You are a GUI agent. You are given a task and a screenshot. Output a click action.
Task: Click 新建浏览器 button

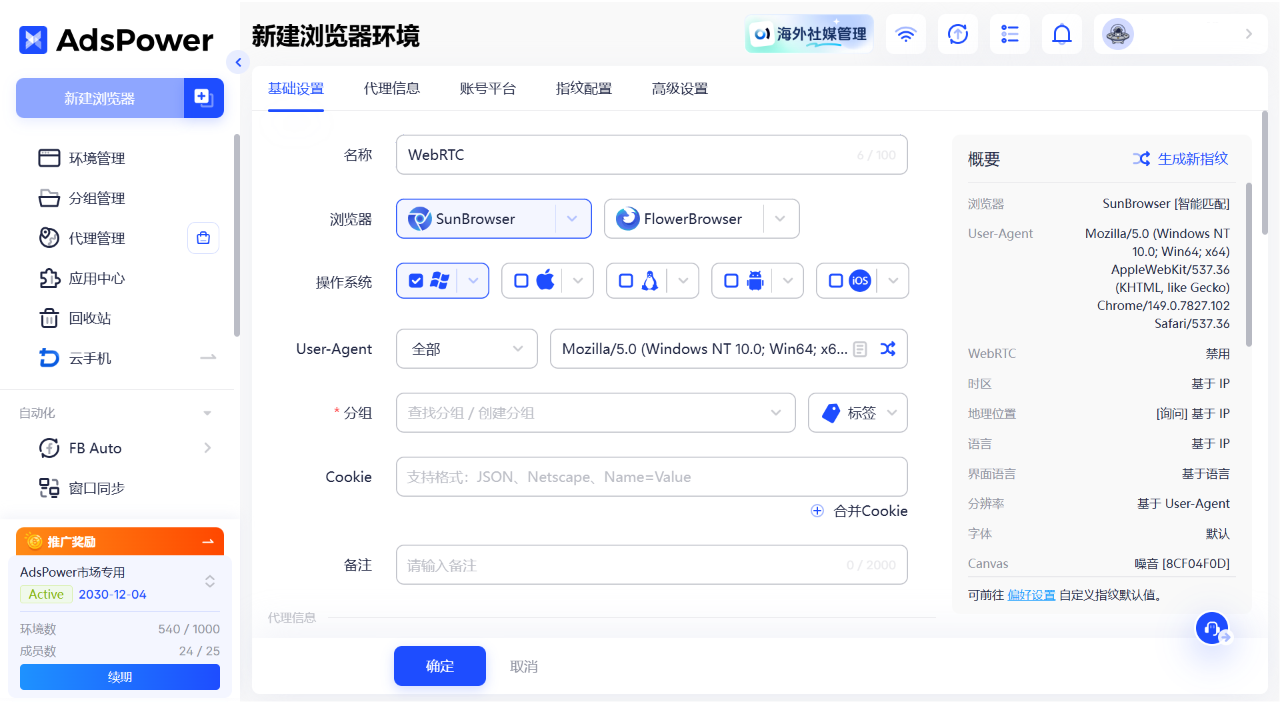(x=100, y=98)
